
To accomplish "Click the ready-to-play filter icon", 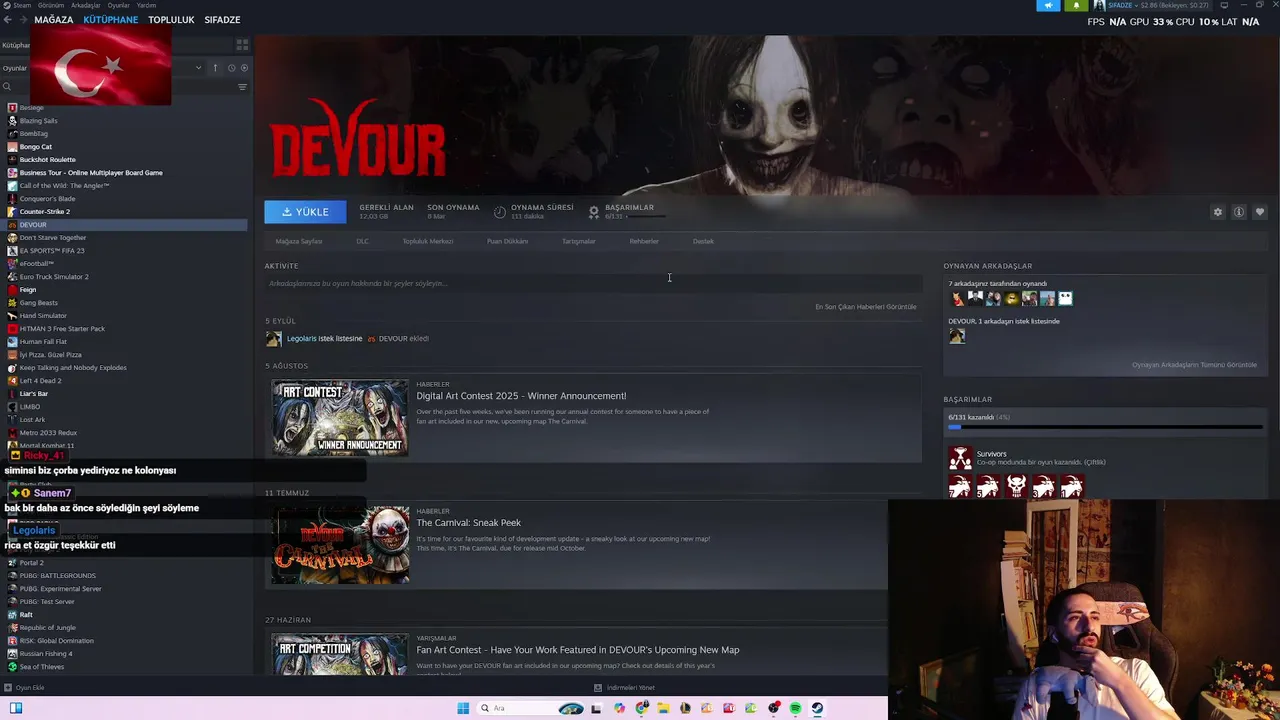I will tap(244, 68).
